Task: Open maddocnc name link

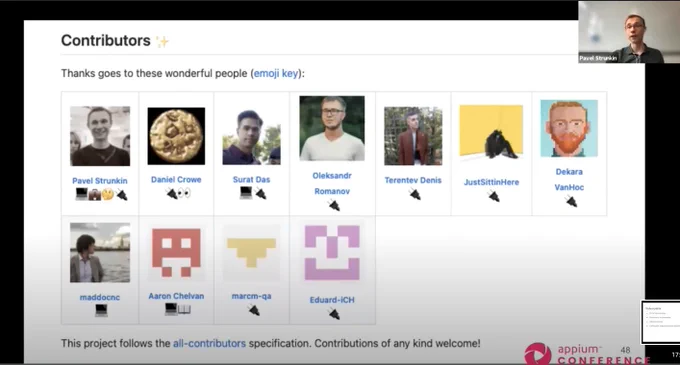Action: 100,297
